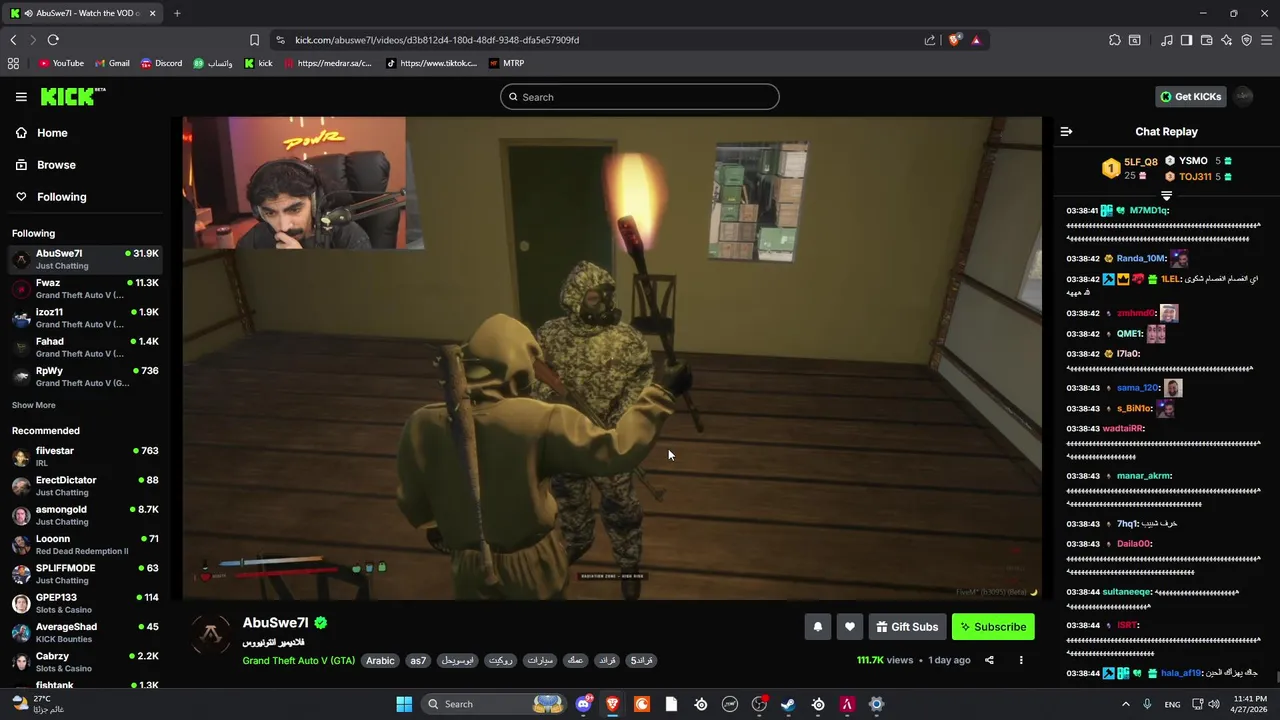The height and width of the screenshot is (720, 1280).
Task: Click the Get KICKs button
Action: [1190, 97]
